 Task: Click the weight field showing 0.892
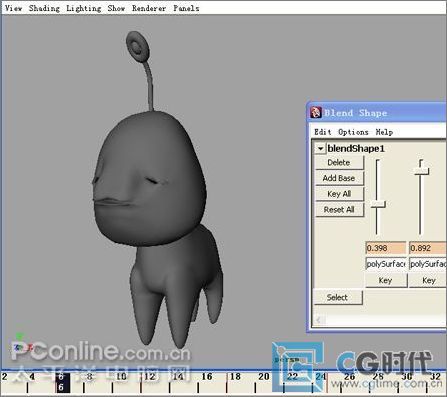pyautogui.click(x=428, y=248)
